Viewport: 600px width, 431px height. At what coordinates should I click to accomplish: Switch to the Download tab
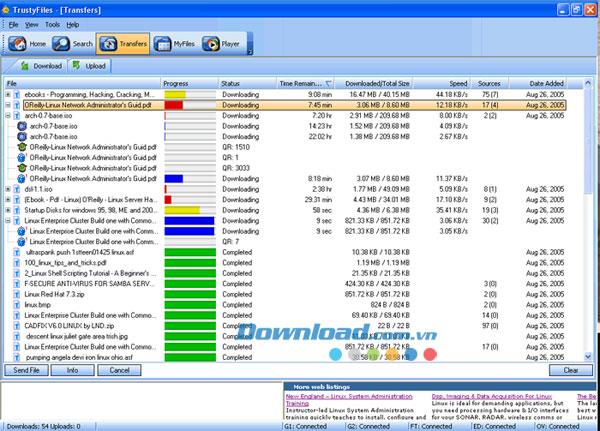point(41,66)
